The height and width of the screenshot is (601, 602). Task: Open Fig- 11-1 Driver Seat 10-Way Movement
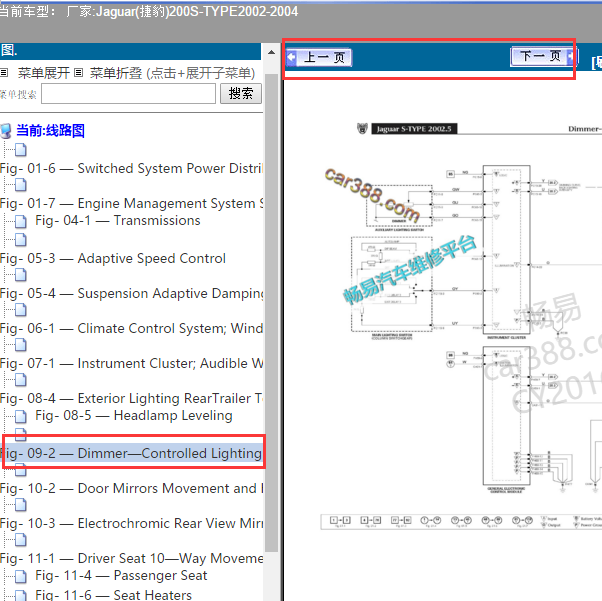coord(131,558)
